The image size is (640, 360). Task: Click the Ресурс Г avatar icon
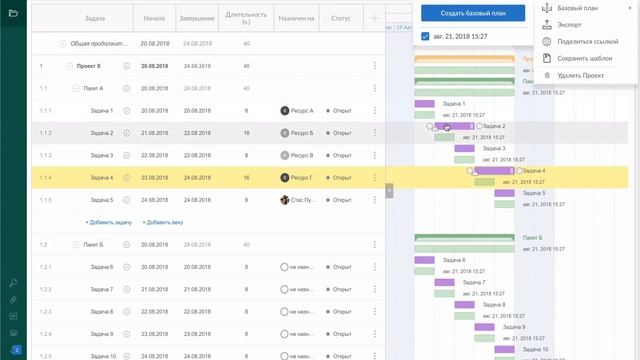click(x=284, y=178)
